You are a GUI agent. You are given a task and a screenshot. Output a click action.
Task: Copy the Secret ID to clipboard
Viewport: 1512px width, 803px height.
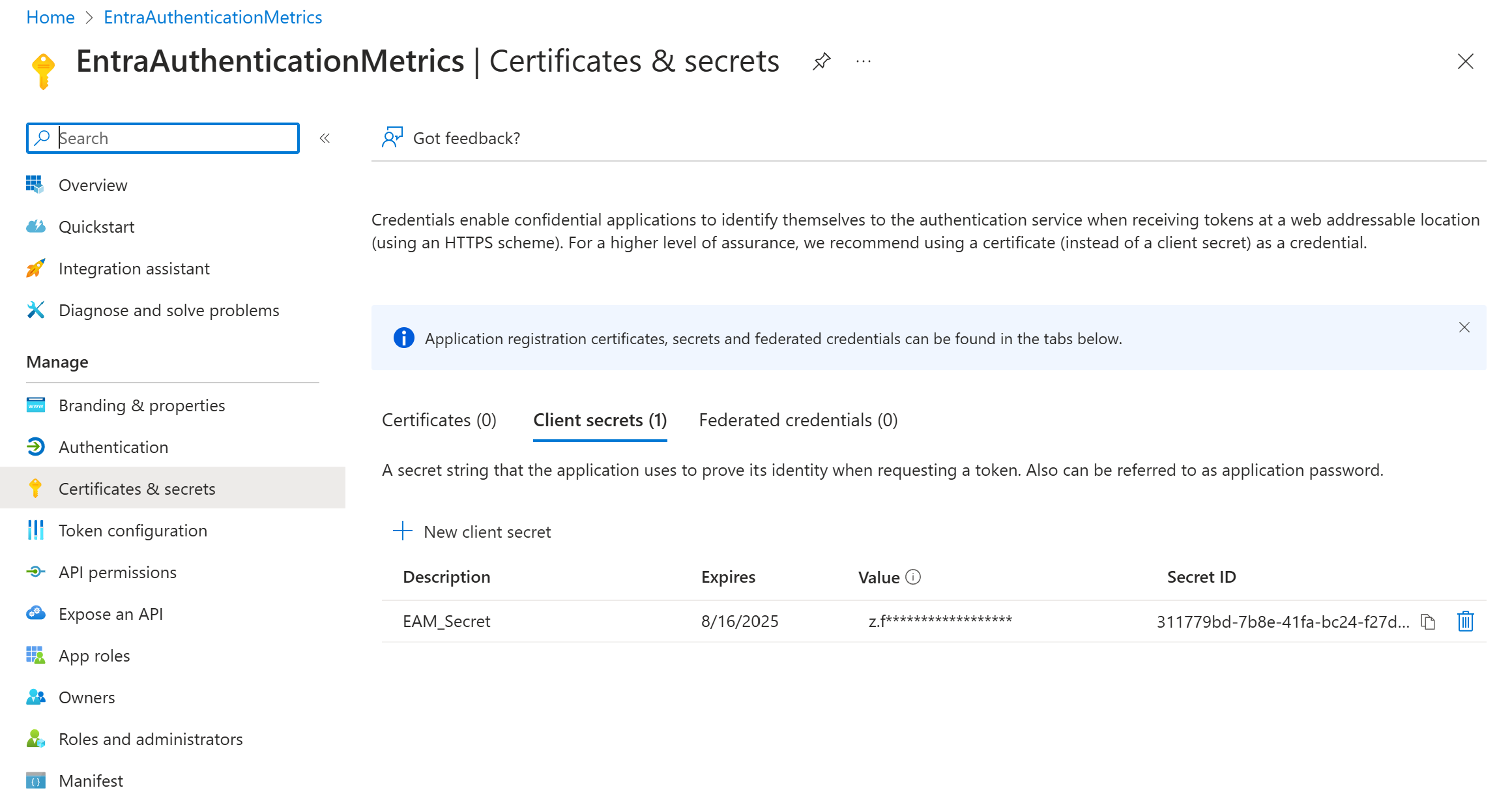click(1428, 622)
